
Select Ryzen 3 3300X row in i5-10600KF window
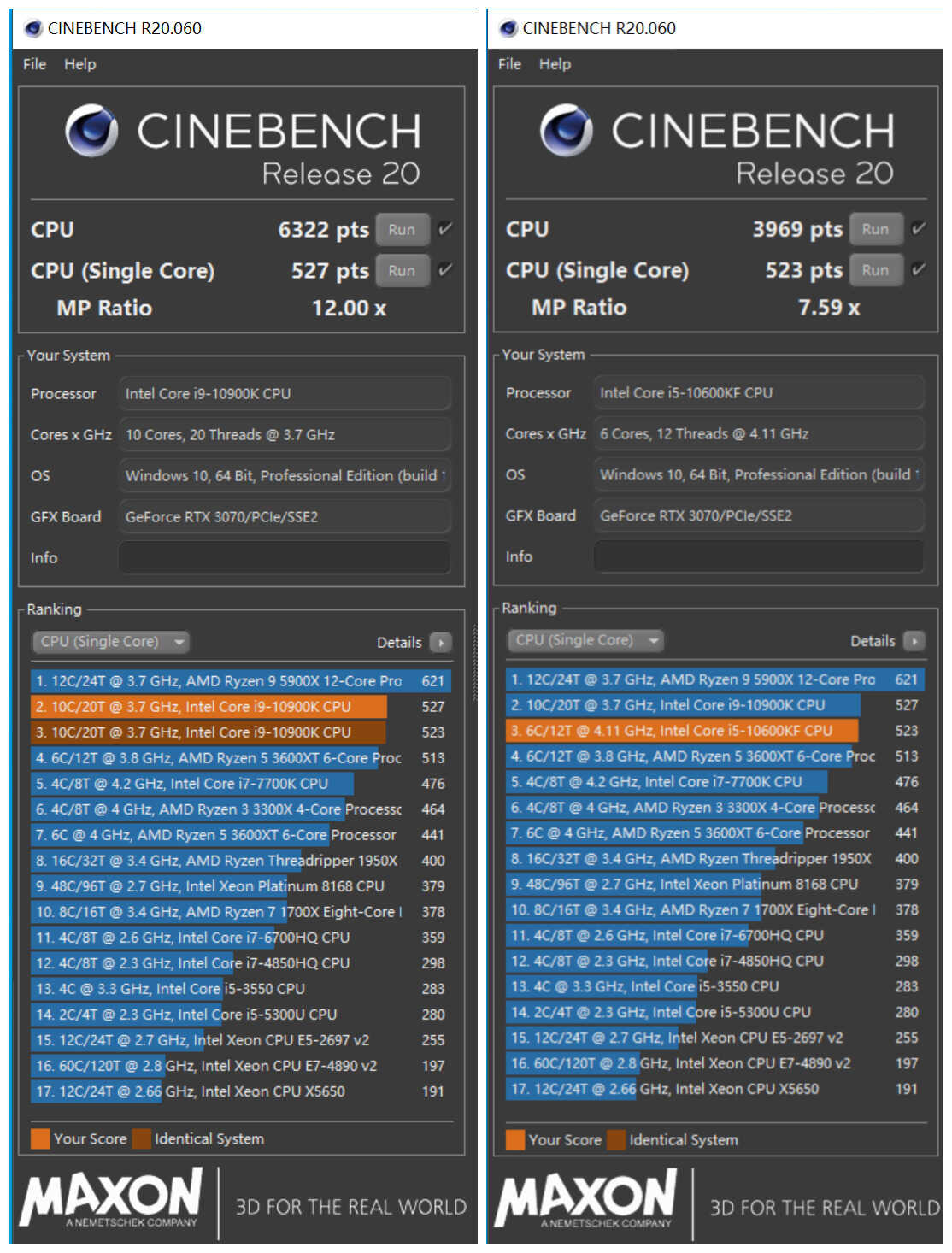pyautogui.click(x=715, y=808)
